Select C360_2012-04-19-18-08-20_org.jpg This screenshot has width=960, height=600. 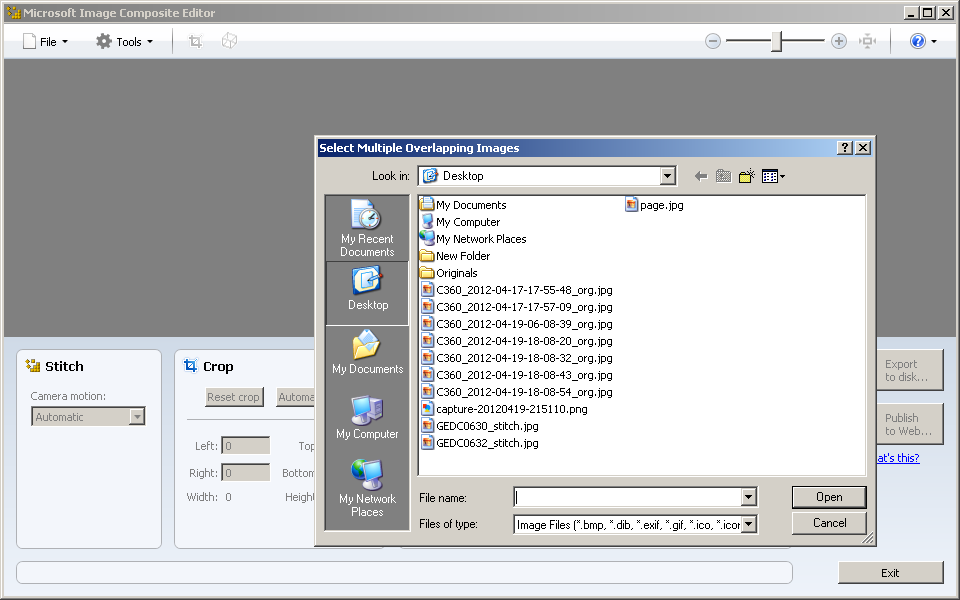coord(517,342)
